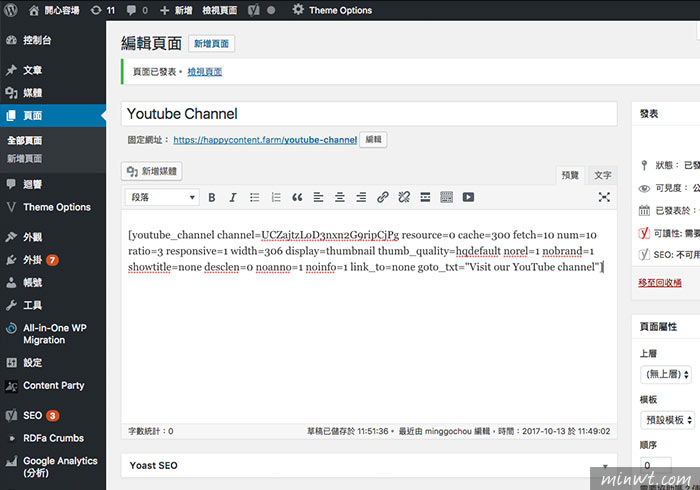This screenshot has height=490, width=700.
Task: Open 媒體 media menu in sidebar
Action: (53, 93)
